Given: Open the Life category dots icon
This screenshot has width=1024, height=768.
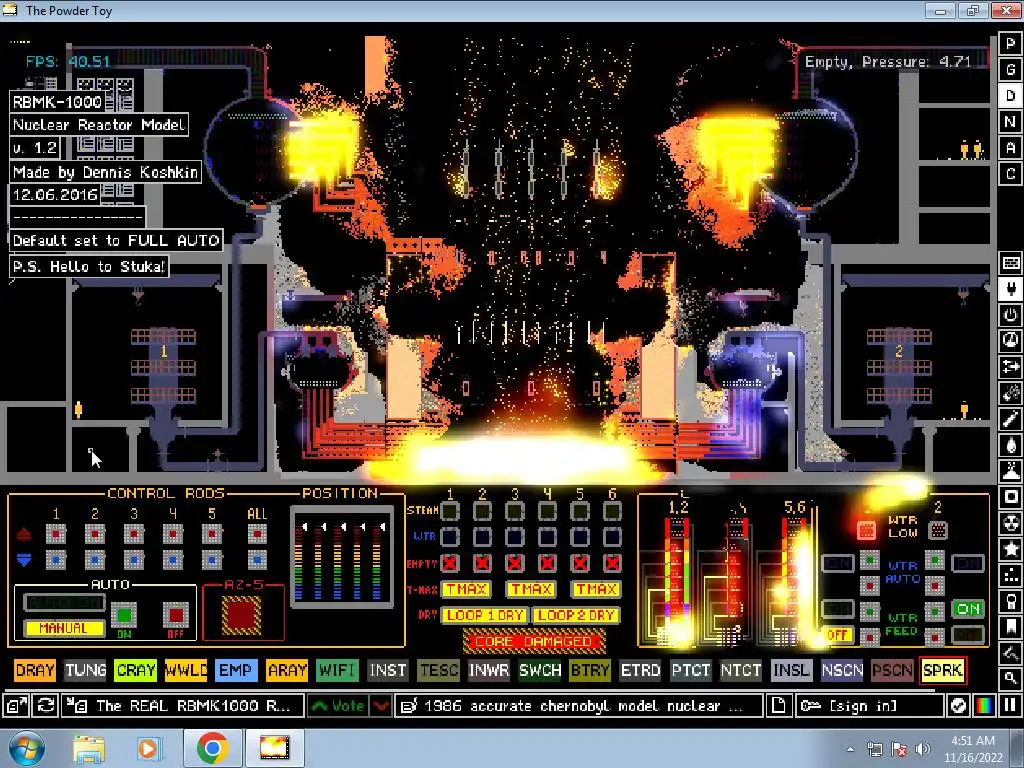Looking at the screenshot, I should pos(1010,575).
